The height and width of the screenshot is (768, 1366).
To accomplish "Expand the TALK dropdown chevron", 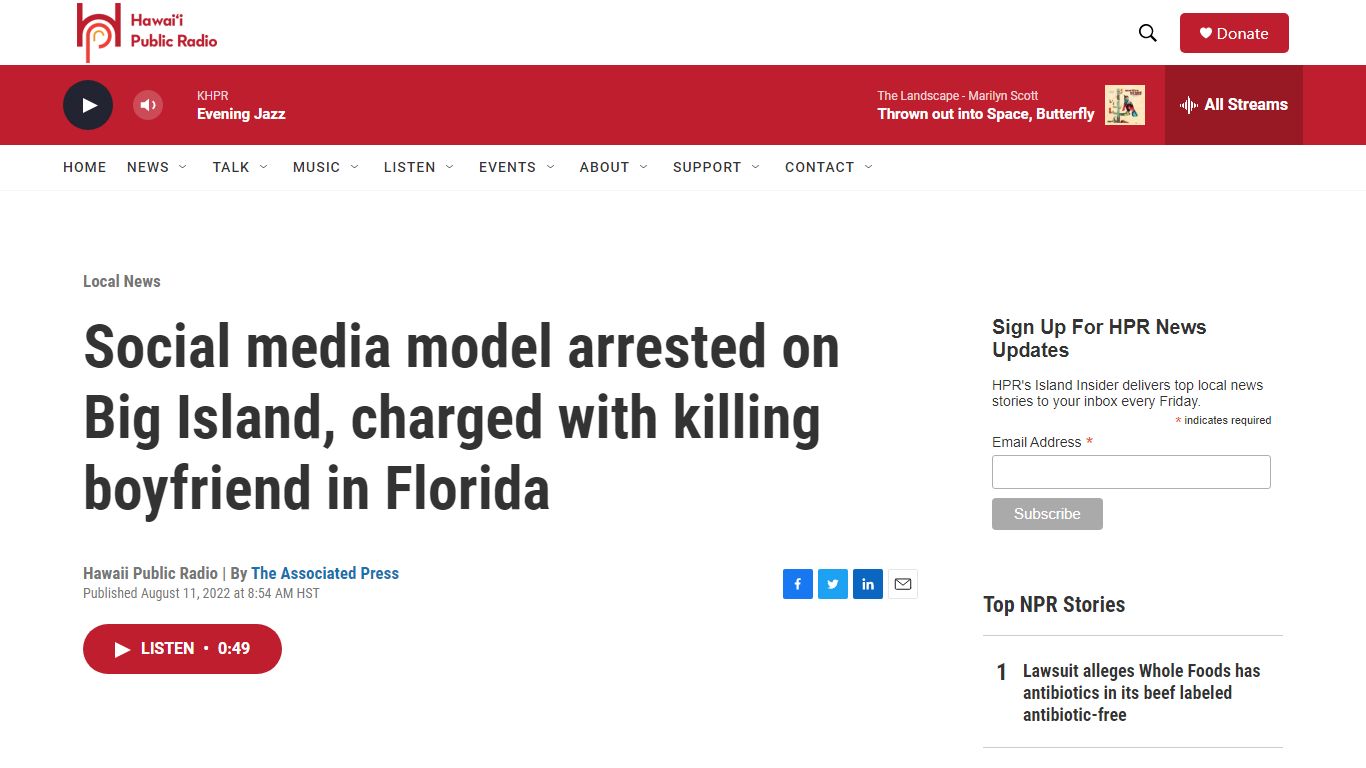I will (263, 167).
